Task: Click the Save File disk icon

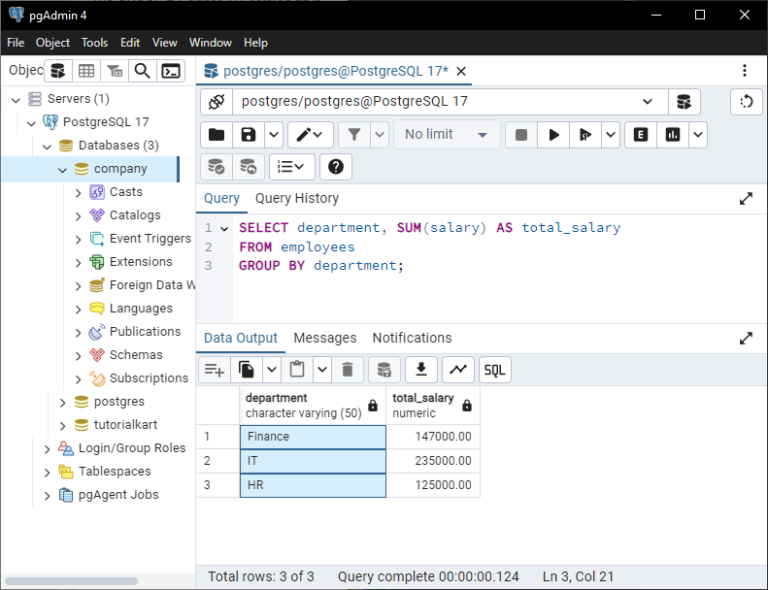Action: [x=248, y=135]
